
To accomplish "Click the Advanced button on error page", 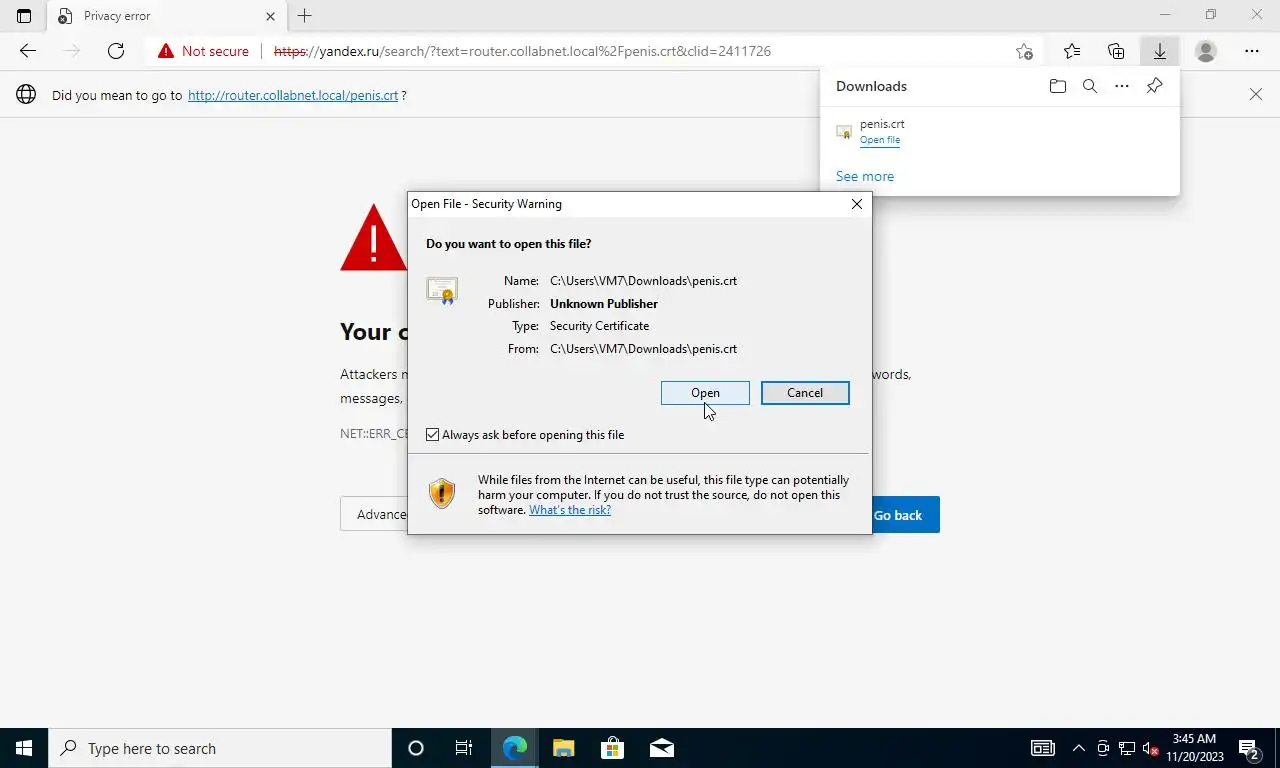I will coord(375,515).
